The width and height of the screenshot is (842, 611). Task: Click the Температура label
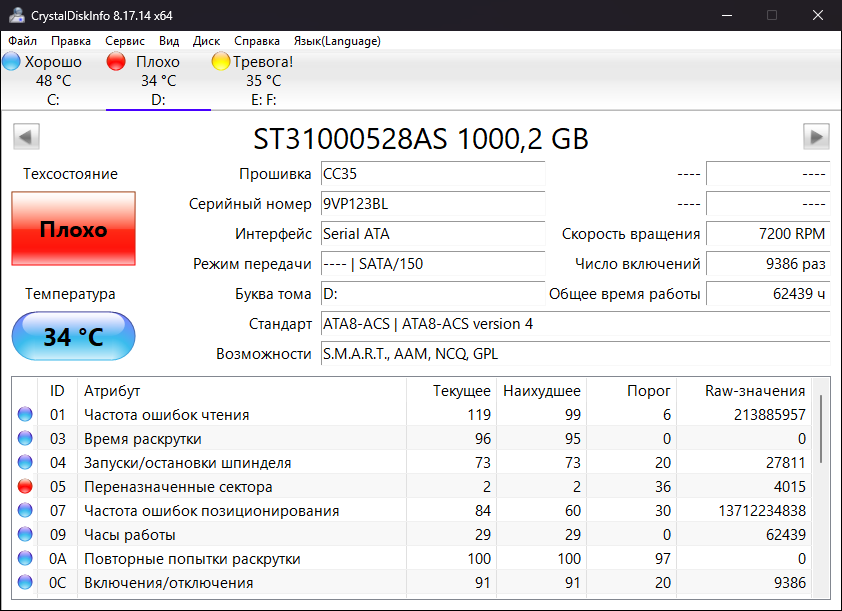(70, 294)
